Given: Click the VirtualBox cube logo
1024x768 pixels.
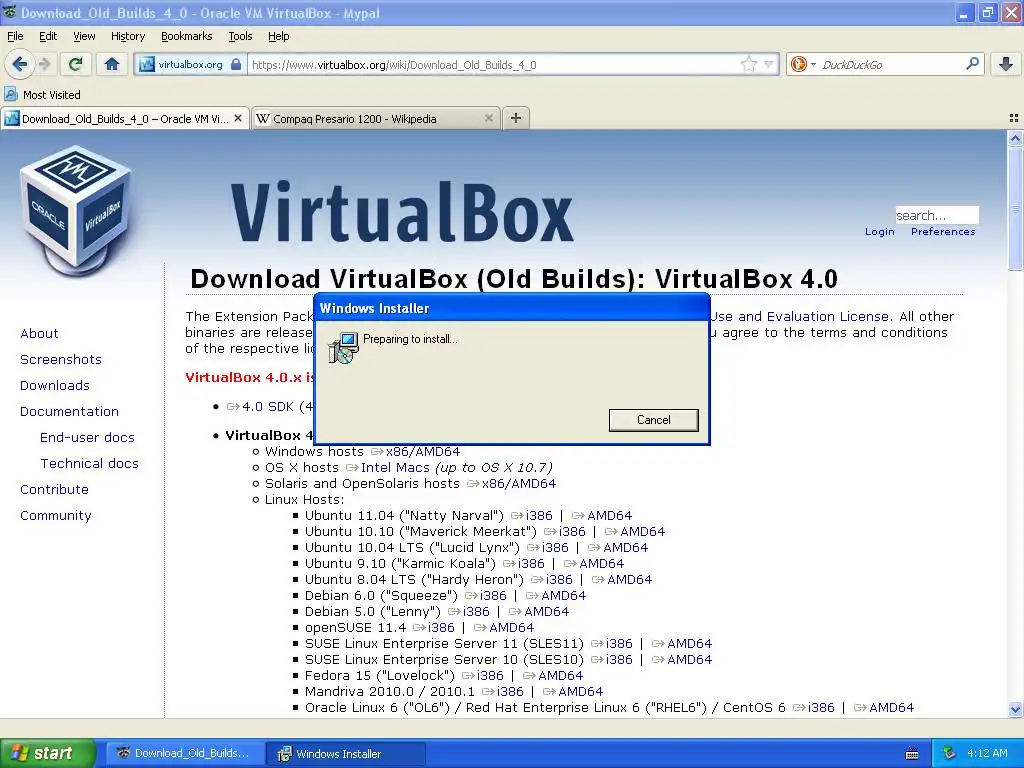Looking at the screenshot, I should pos(76,210).
